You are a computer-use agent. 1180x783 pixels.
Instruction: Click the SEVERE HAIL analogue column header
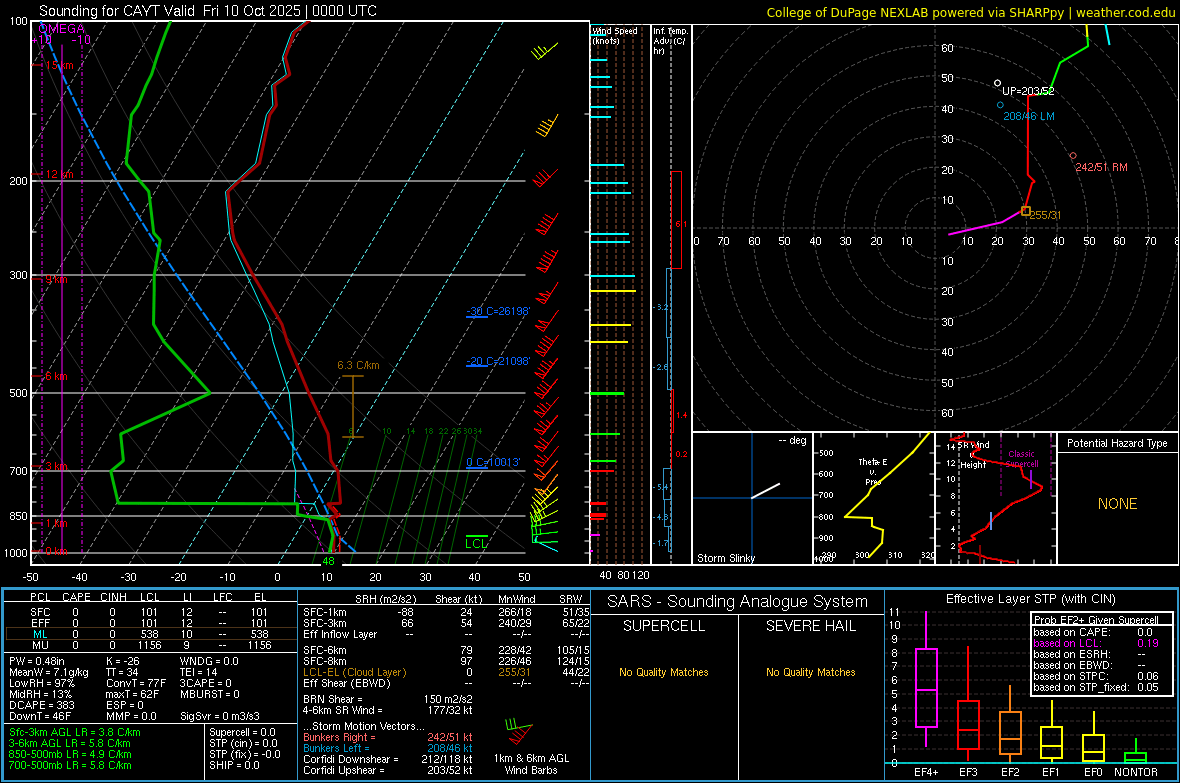(x=810, y=626)
